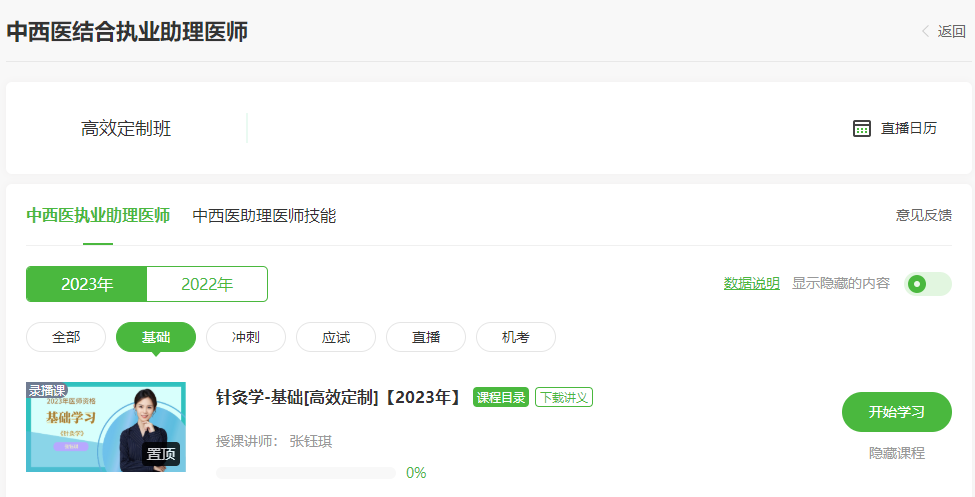
Task: Filter courses by 机考
Action: click(x=516, y=337)
